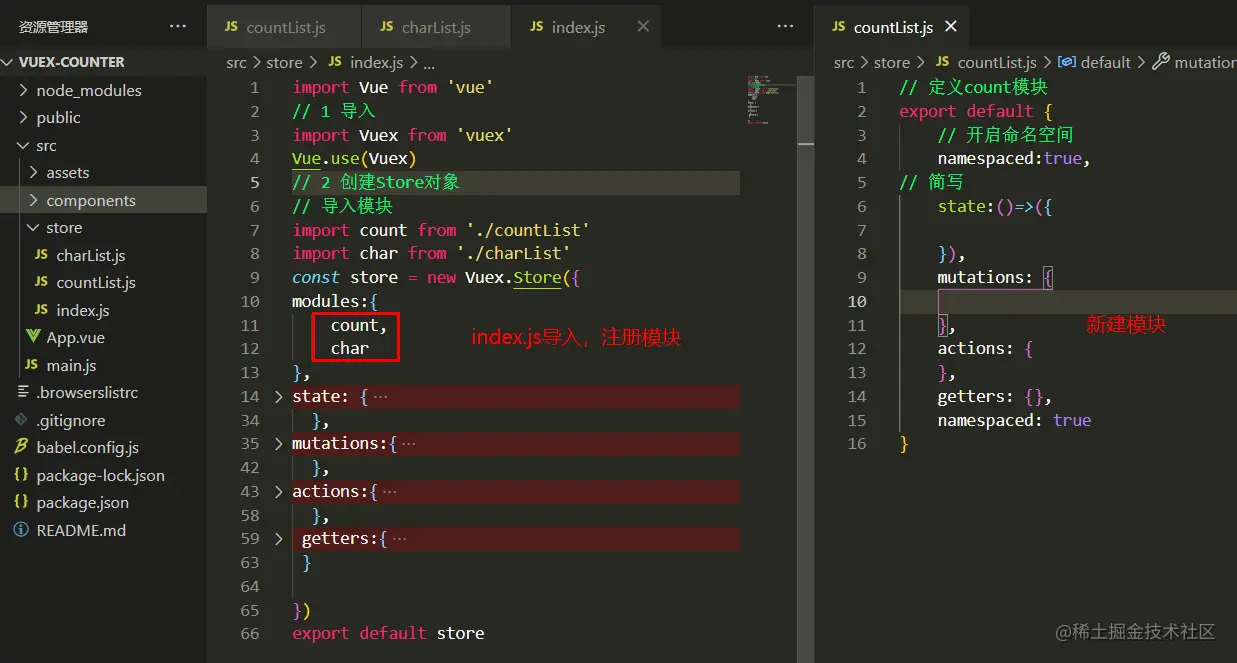The height and width of the screenshot is (663, 1237).
Task: Click Vue icon beside App.vue
Action: (x=31, y=338)
